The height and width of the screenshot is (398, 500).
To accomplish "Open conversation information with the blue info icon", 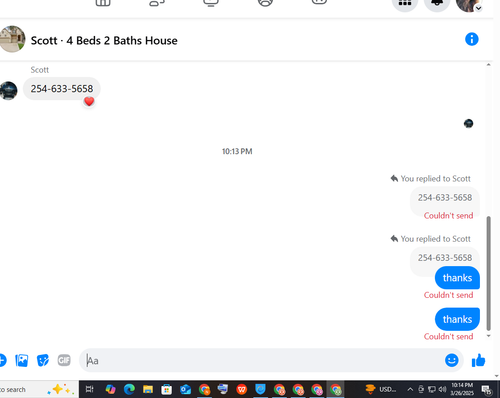I will [x=471, y=39].
